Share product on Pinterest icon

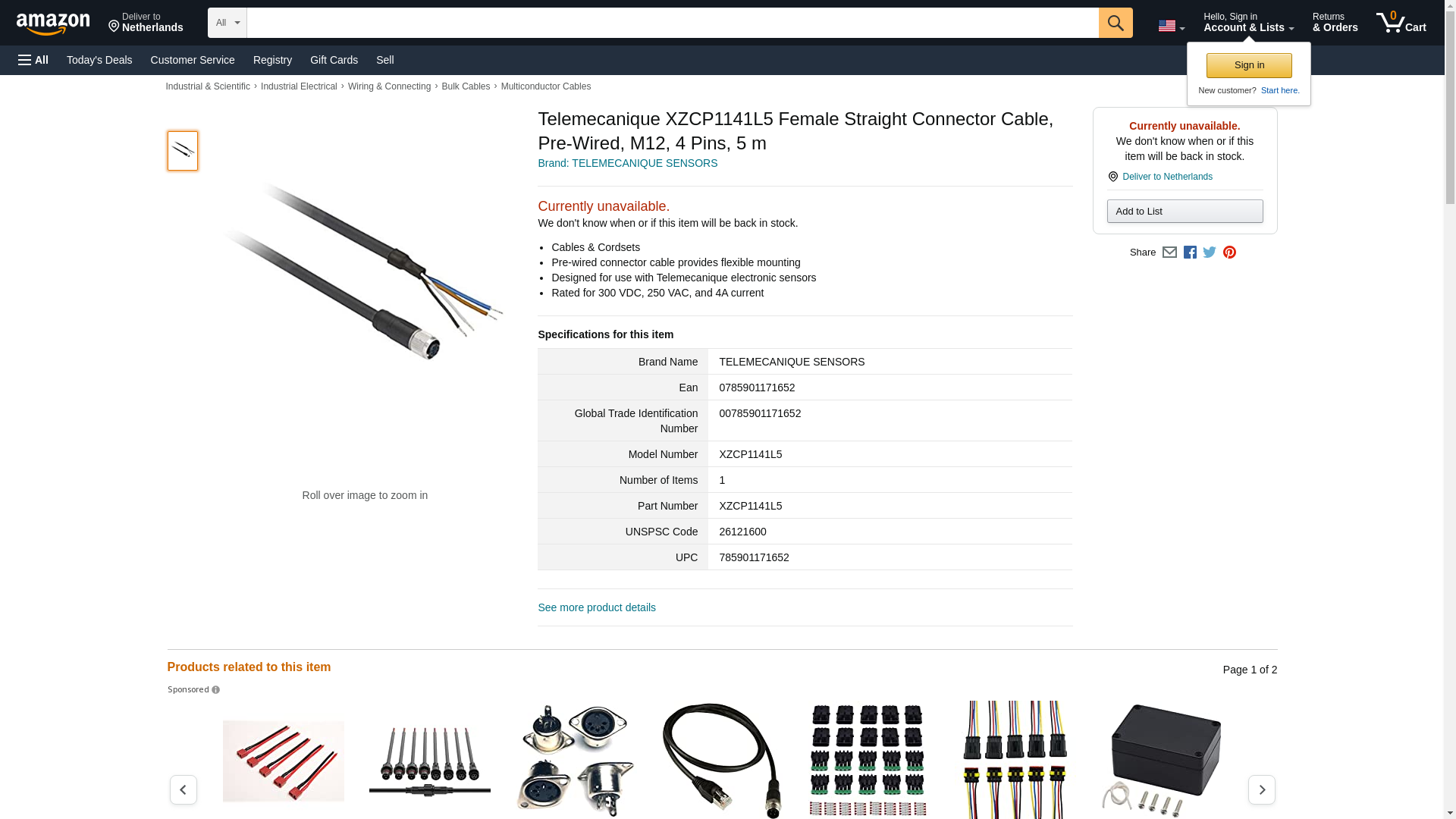[x=1229, y=253]
